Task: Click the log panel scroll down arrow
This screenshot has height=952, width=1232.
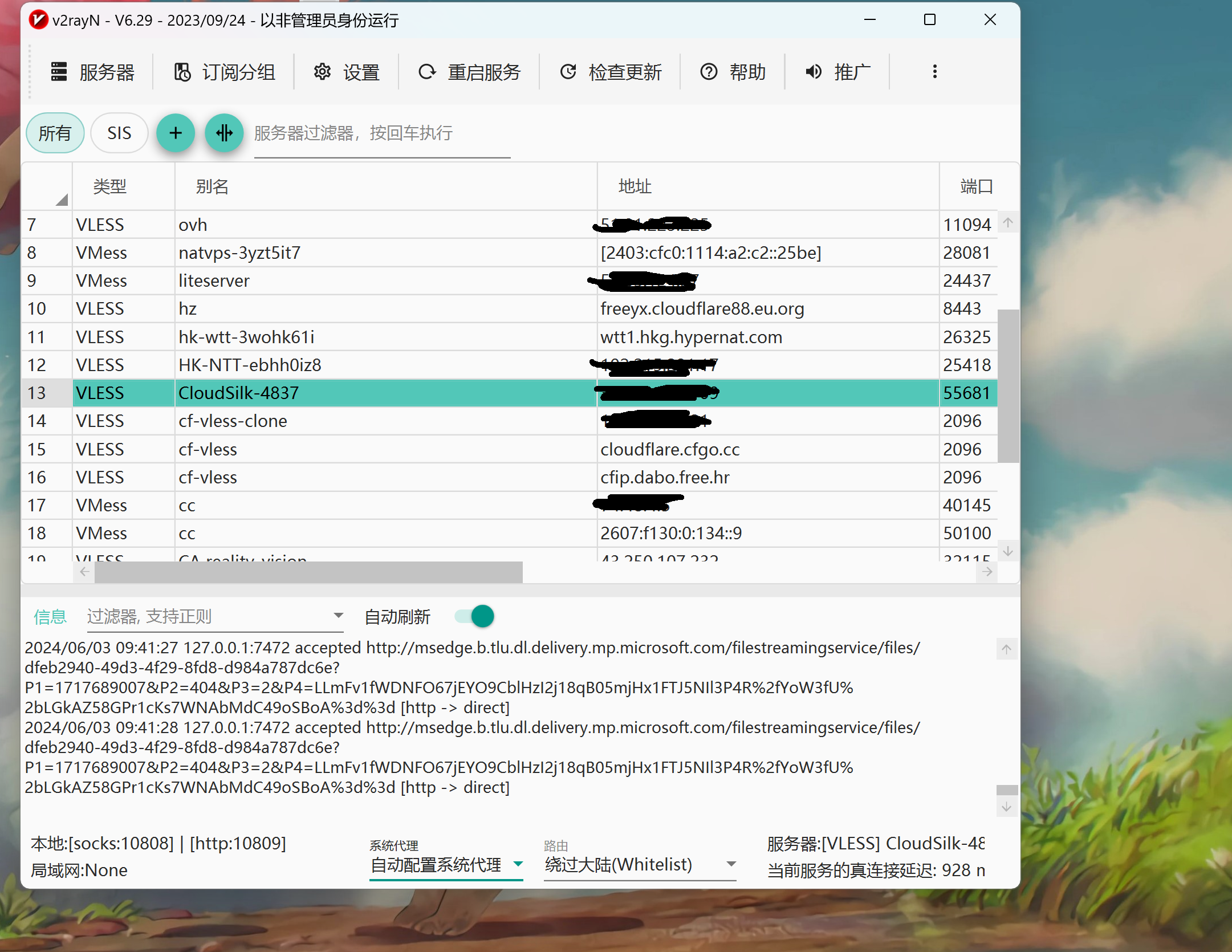Action: coord(1007,807)
